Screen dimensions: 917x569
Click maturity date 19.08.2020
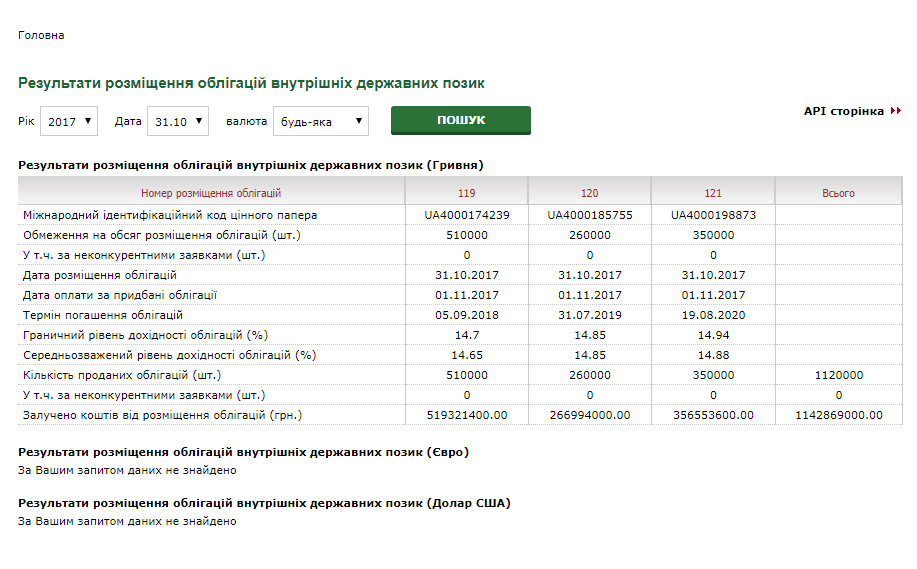coord(713,315)
